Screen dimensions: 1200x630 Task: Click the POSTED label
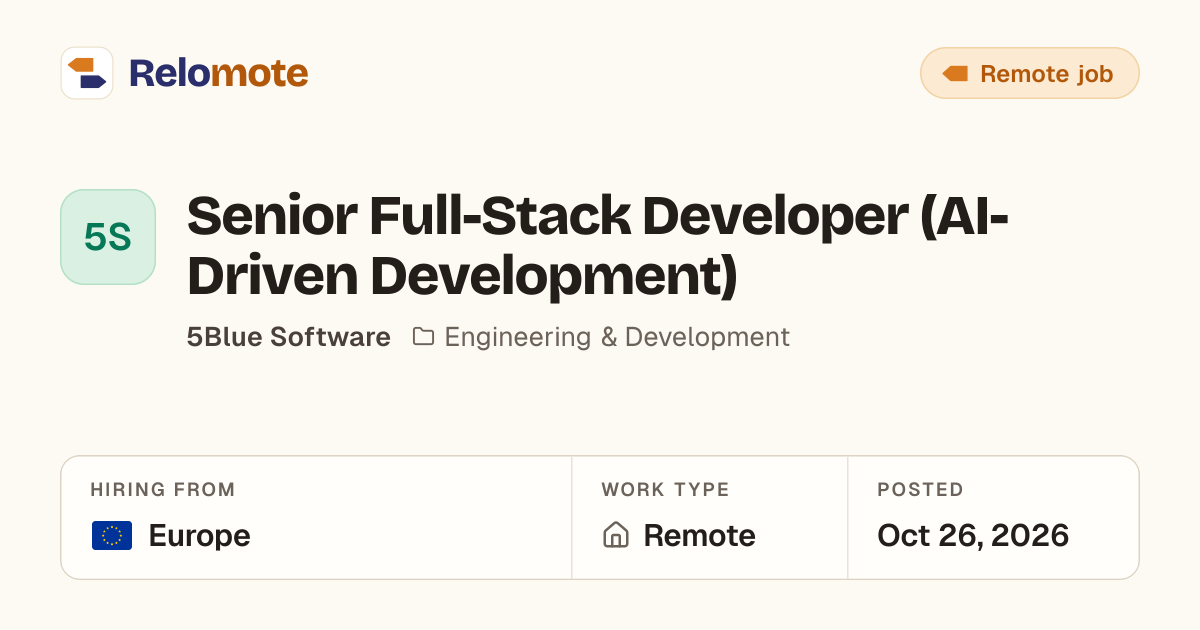[x=920, y=490]
